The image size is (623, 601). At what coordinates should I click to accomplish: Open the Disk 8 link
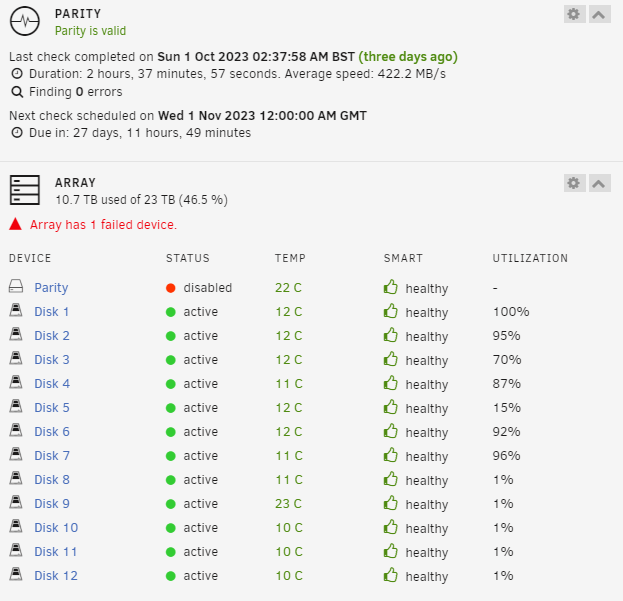(x=52, y=480)
